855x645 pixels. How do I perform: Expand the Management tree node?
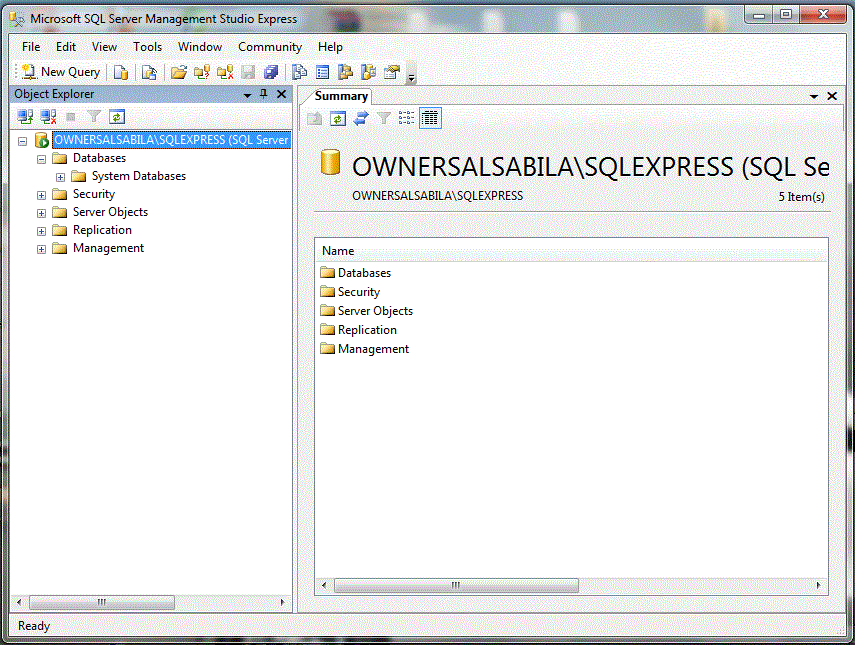click(x=41, y=249)
